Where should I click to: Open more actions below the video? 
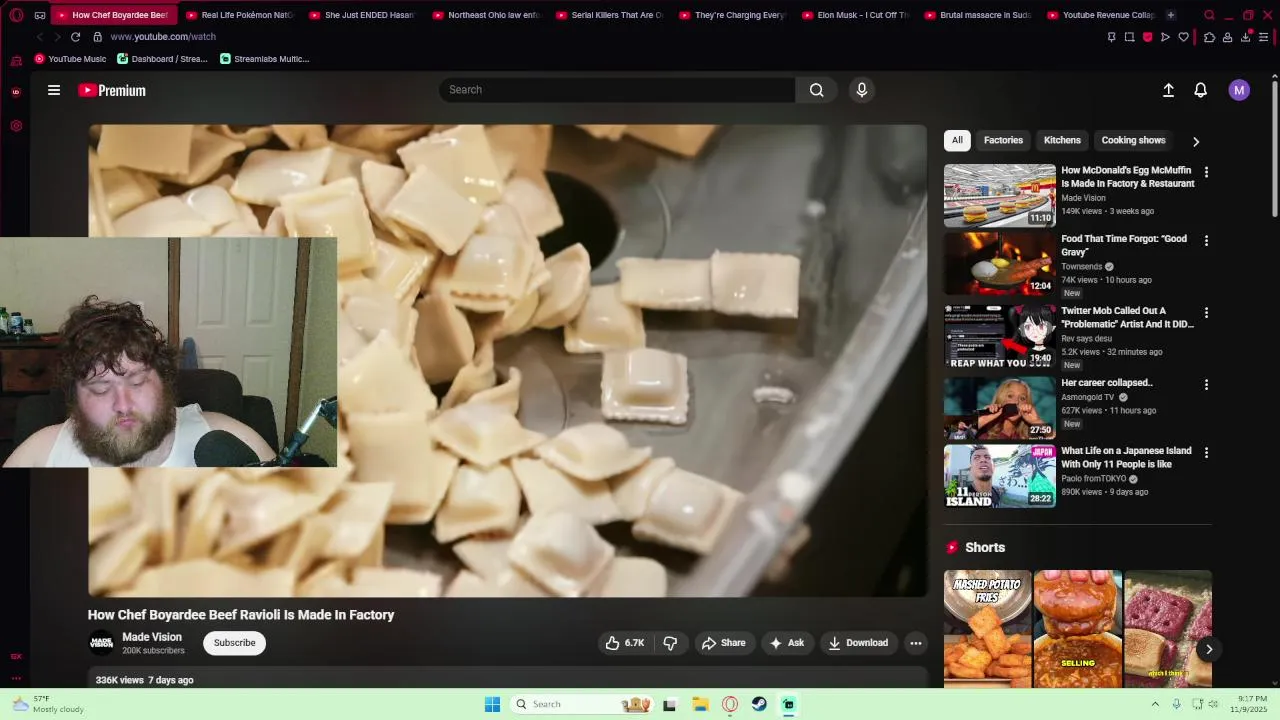click(x=915, y=643)
